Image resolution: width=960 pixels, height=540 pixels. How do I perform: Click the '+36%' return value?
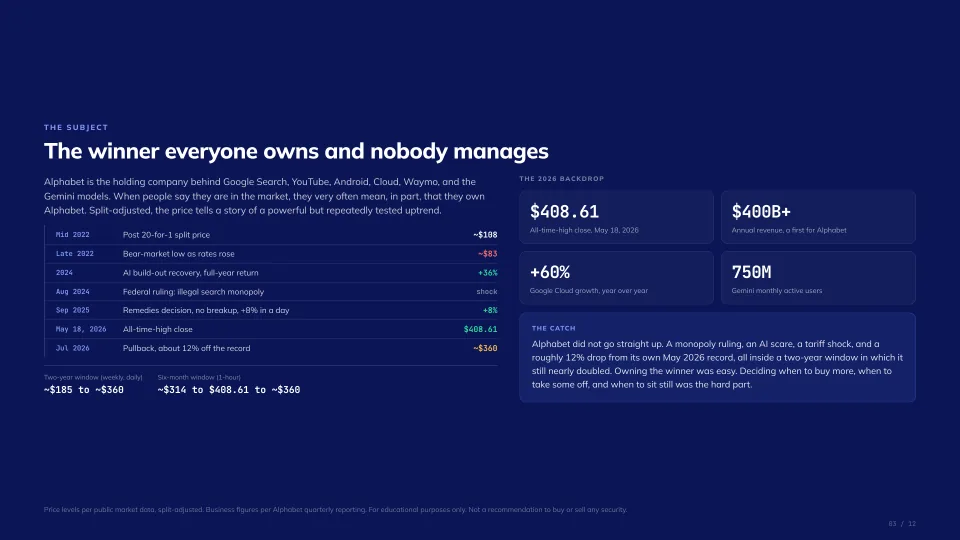(x=487, y=272)
